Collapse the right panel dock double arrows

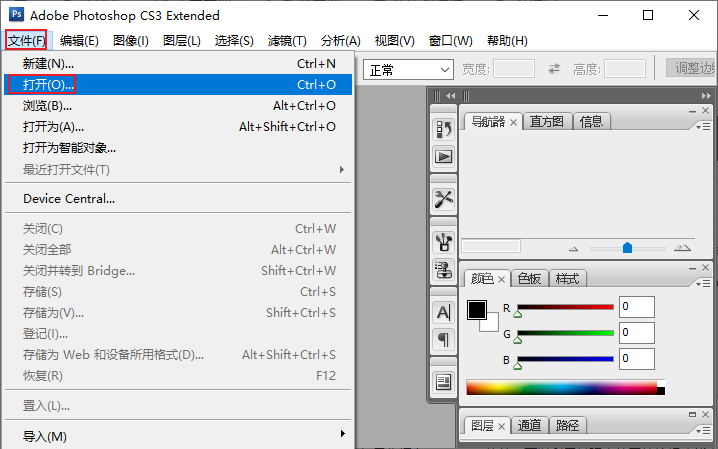706,96
